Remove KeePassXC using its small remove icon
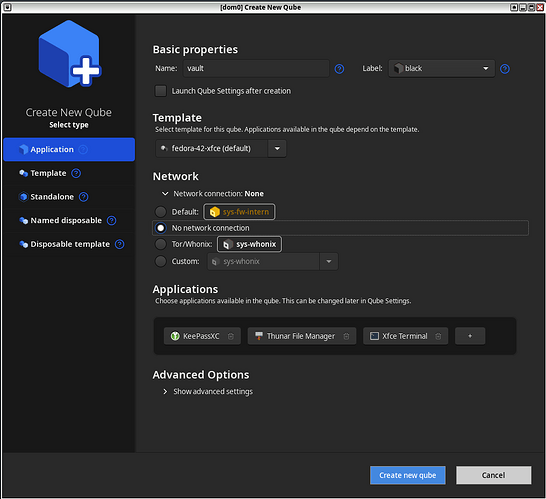This screenshot has width=546, height=499. [231, 336]
